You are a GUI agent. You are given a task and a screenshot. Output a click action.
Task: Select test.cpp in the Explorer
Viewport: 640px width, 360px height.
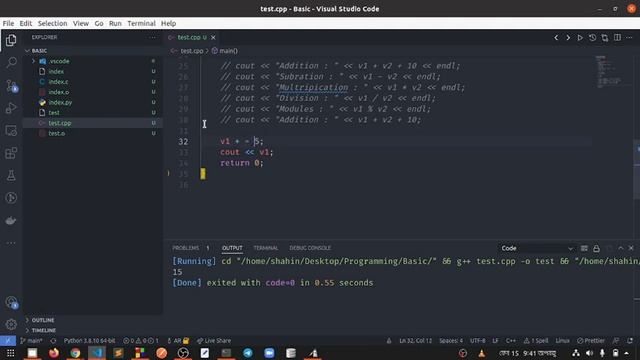coord(93,123)
